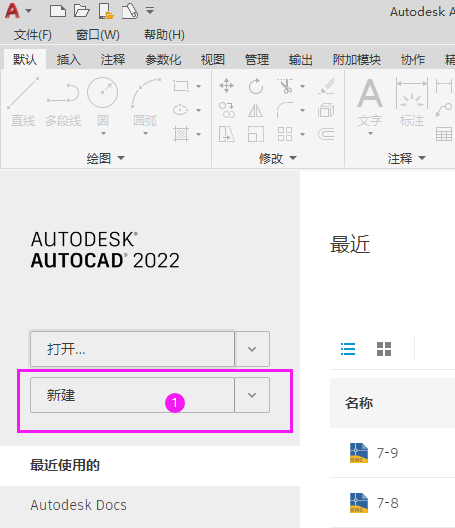Switch to the 插入 ribbon tab
The image size is (455, 528).
tap(69, 60)
